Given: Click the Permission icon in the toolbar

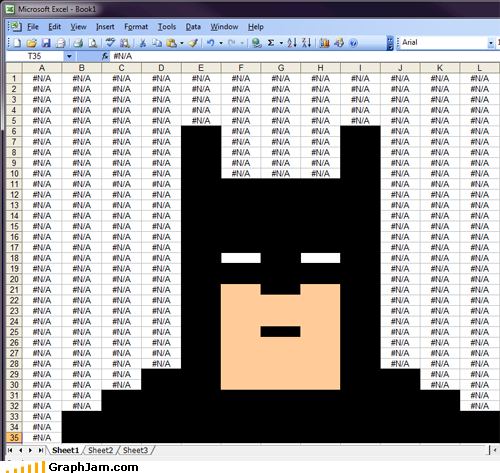Looking at the screenshot, I should click(60, 43).
